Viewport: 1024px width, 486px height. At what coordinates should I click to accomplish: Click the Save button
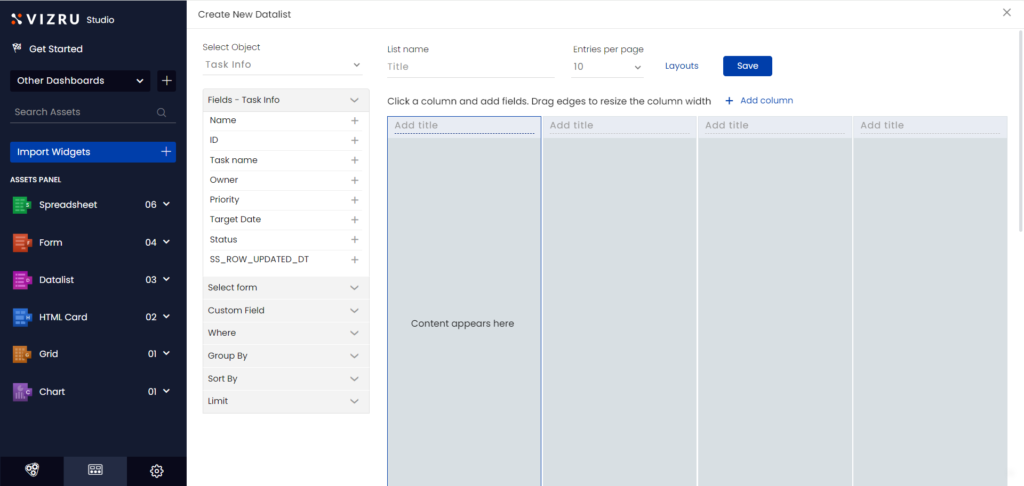(x=747, y=66)
